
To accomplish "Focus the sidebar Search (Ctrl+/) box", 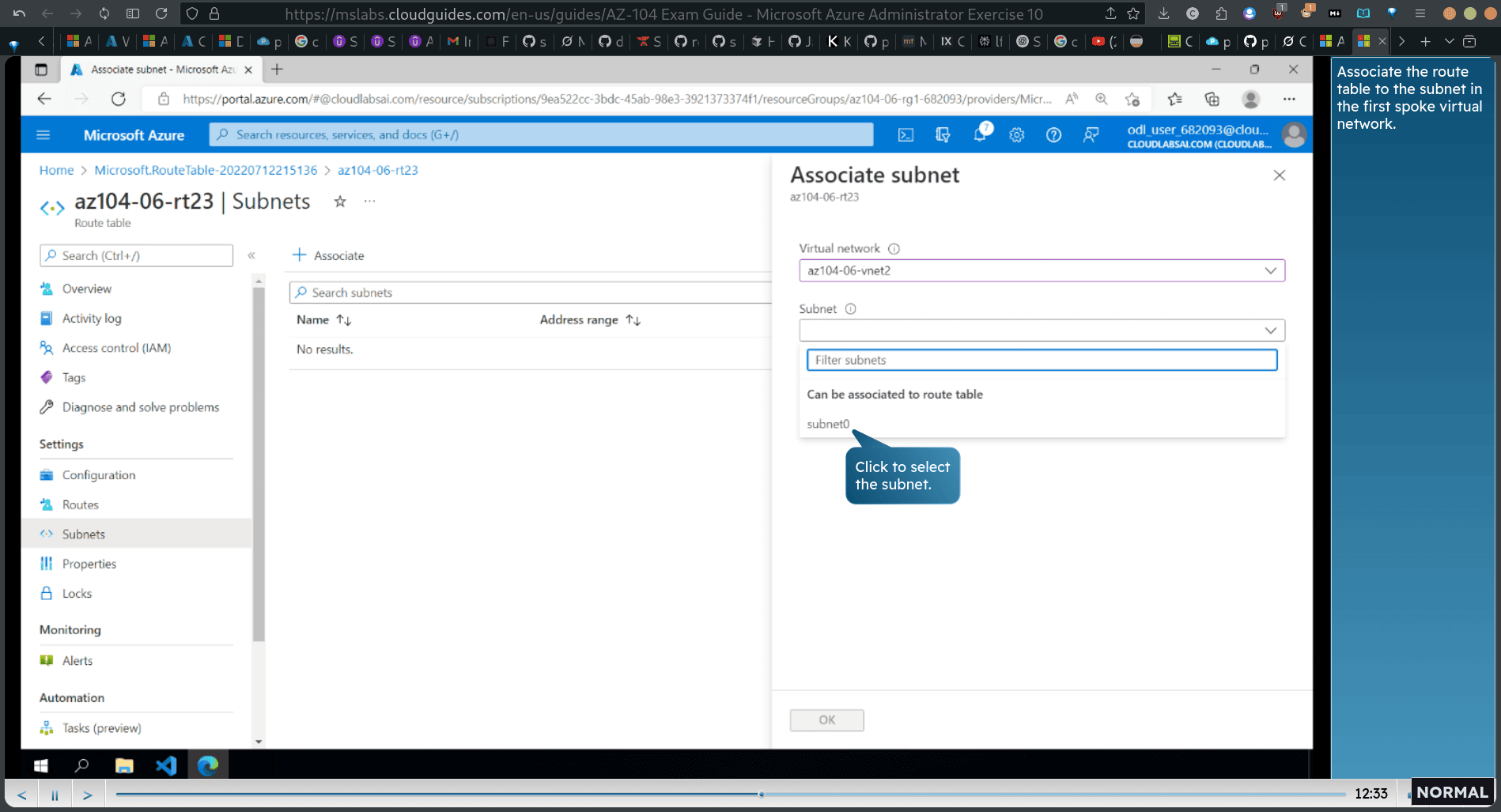I will (137, 255).
